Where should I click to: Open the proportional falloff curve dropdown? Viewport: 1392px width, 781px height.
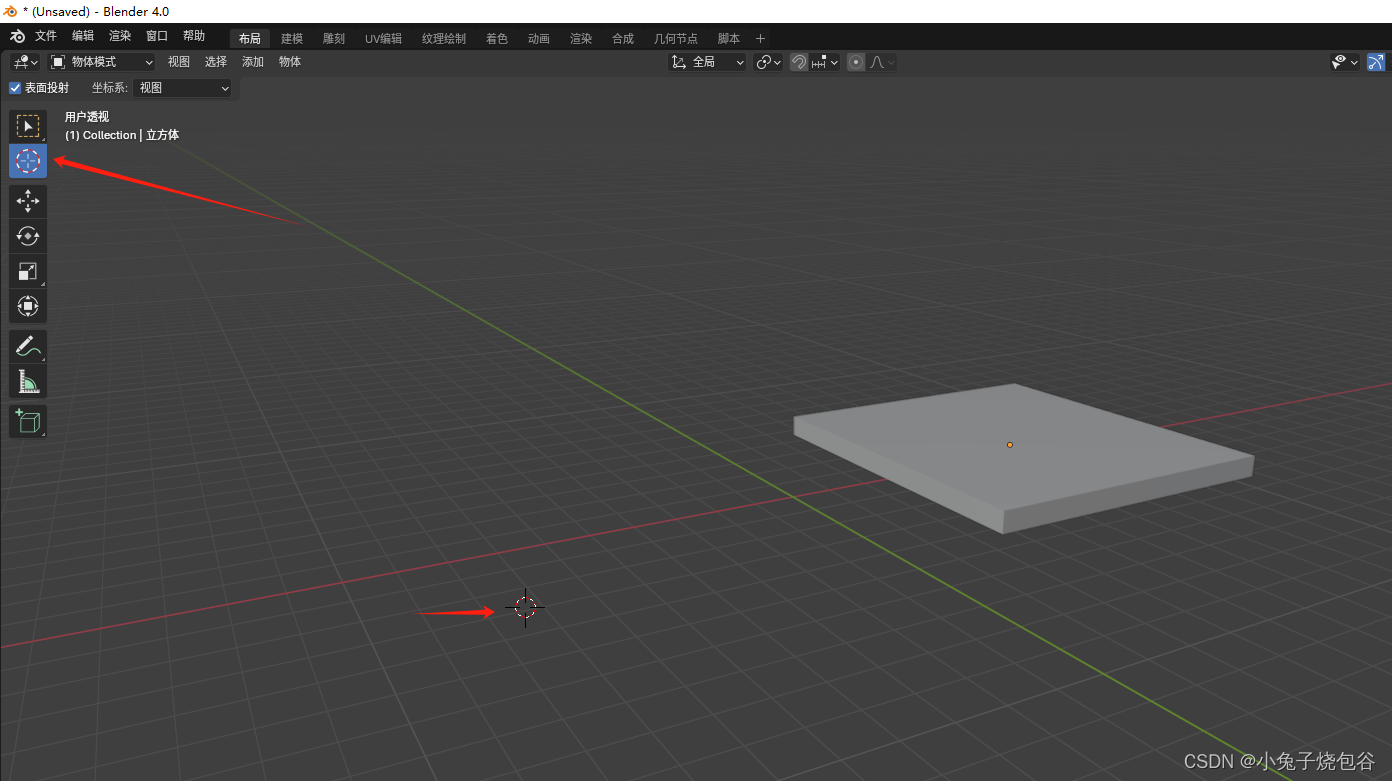point(882,62)
